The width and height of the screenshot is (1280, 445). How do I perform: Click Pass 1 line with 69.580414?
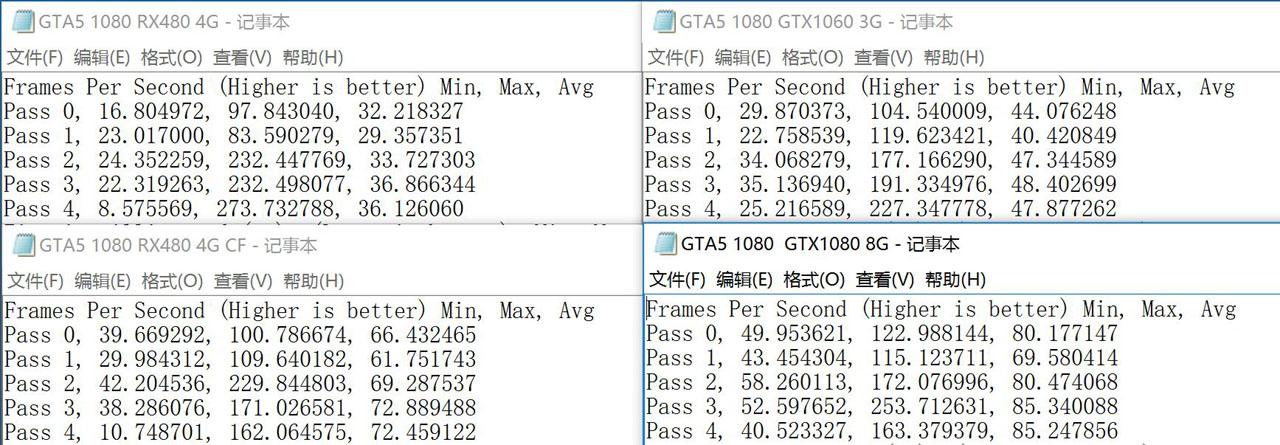click(x=883, y=358)
